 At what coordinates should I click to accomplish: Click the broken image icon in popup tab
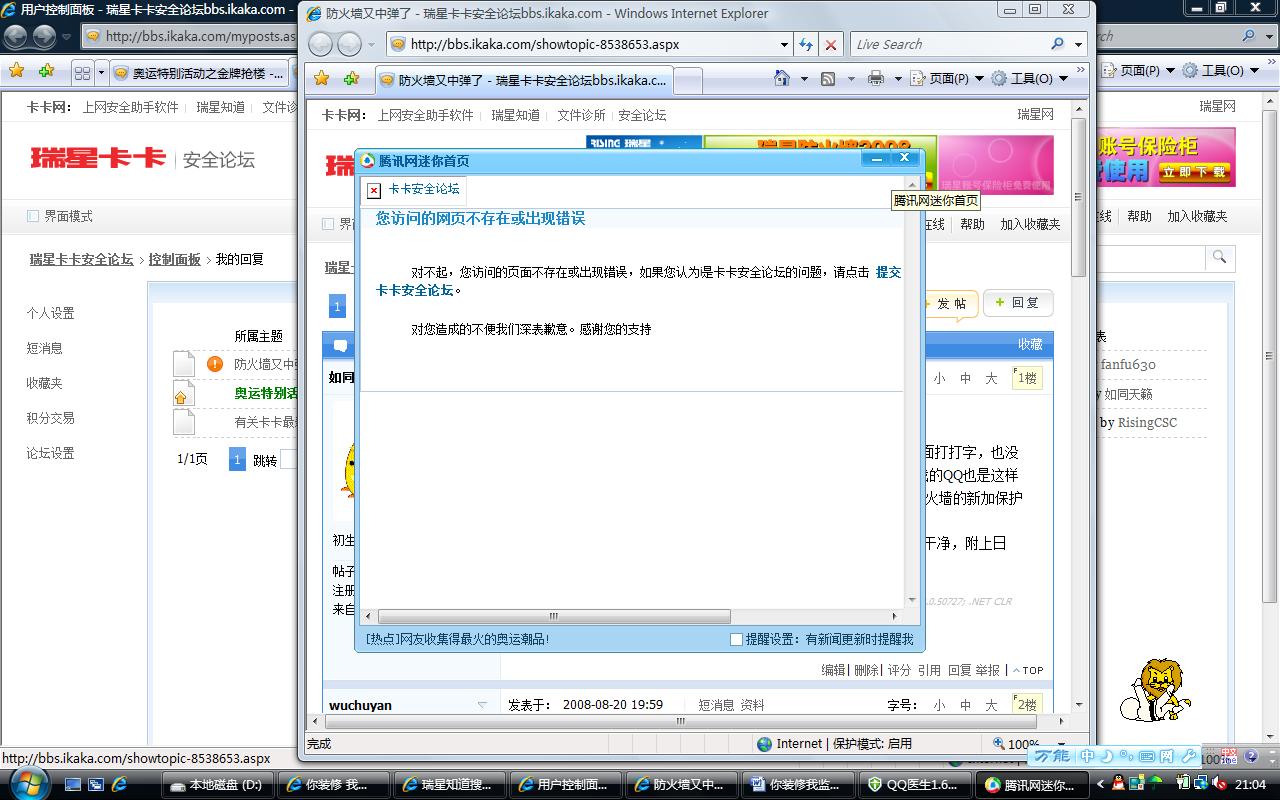[x=374, y=190]
